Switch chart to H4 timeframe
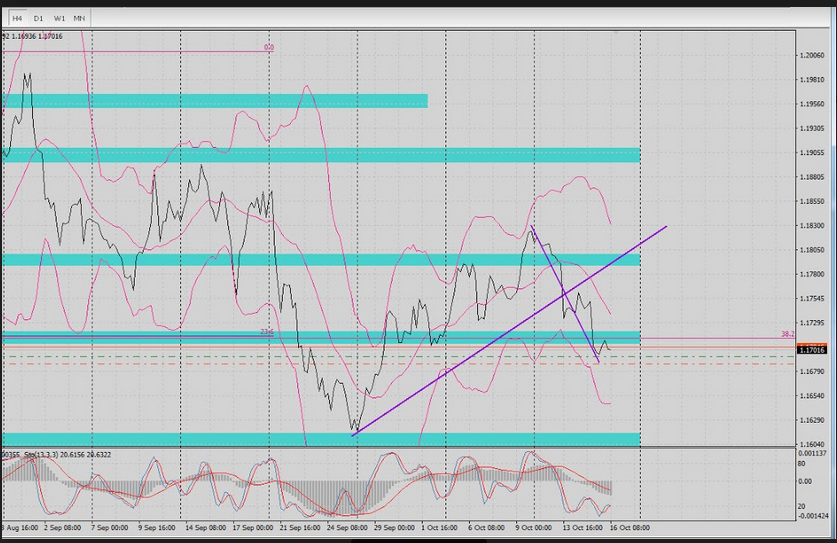The width and height of the screenshot is (837, 543). (x=18, y=18)
